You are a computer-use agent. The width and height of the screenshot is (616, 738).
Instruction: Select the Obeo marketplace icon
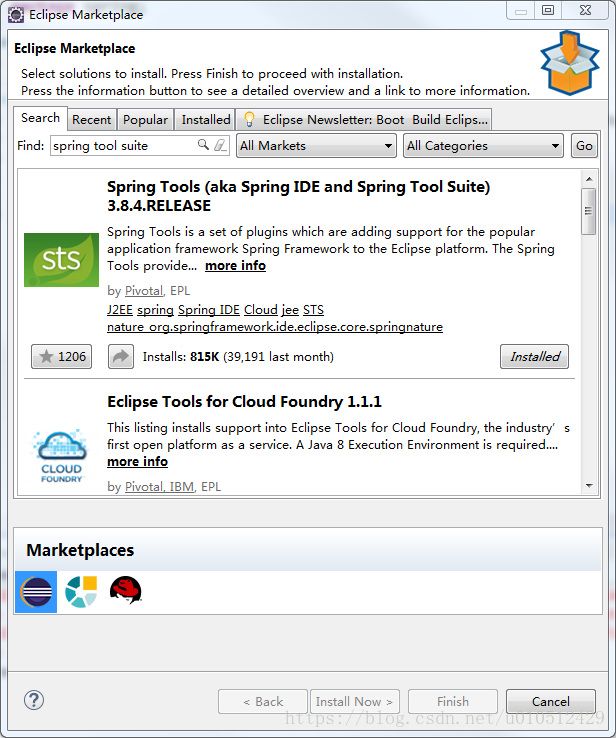tap(81, 592)
